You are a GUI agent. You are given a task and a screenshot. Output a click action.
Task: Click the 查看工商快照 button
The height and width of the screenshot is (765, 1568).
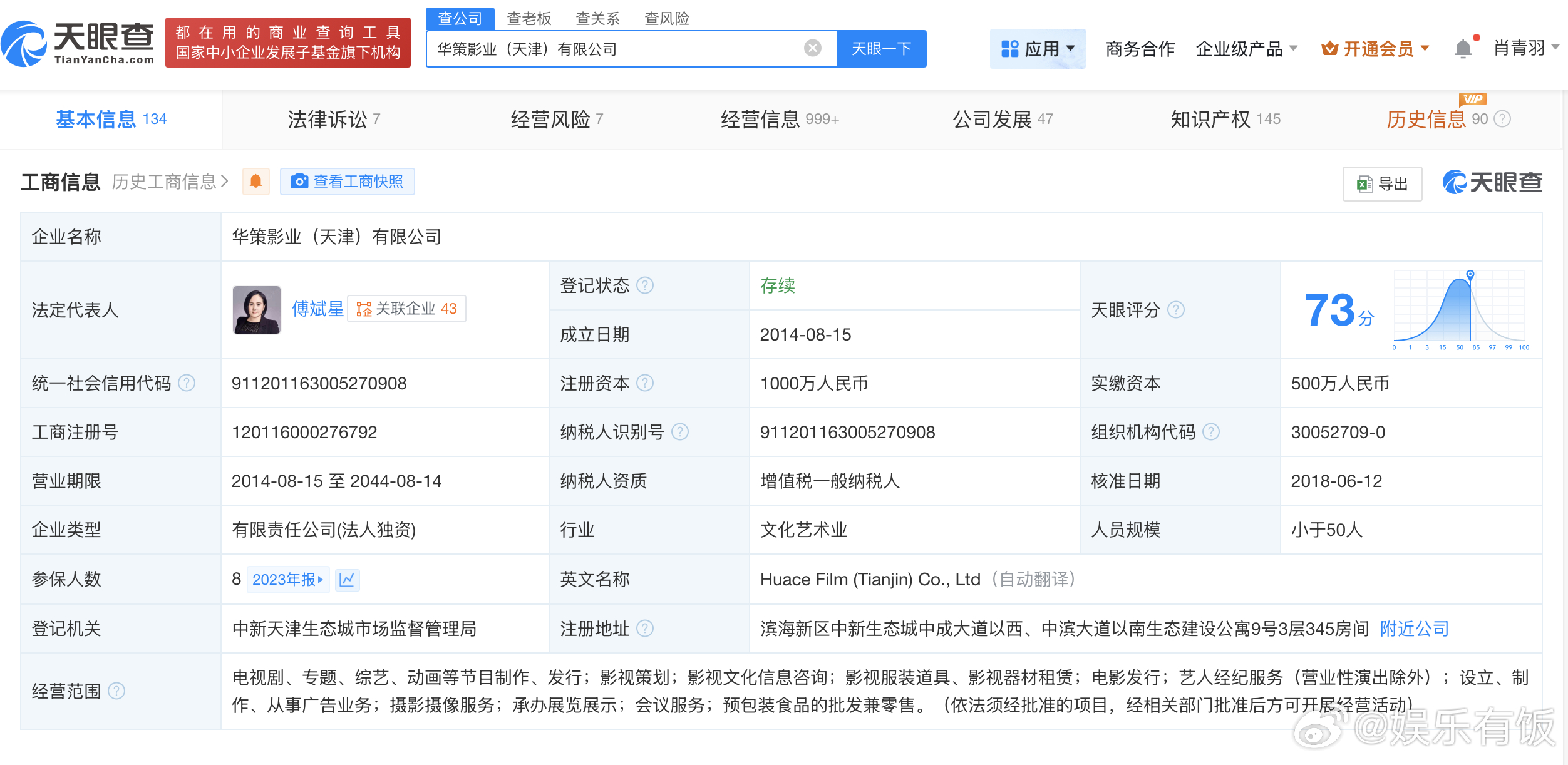(x=347, y=182)
